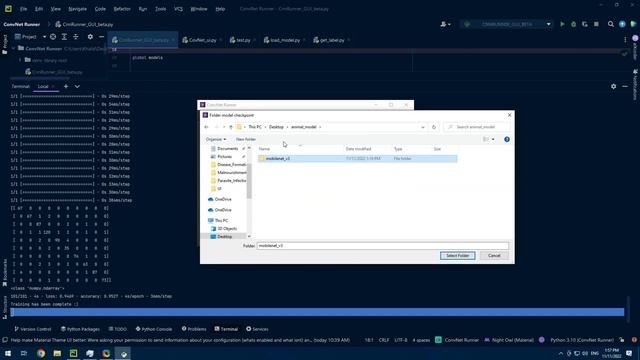Collapse ConvNet Runner root folder in tree

(x=13, y=48)
